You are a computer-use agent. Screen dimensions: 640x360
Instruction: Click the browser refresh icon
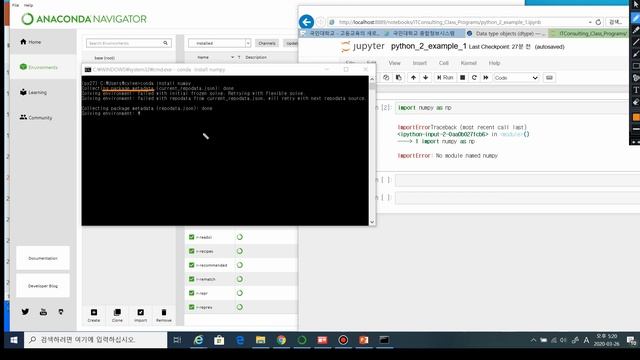coord(598,22)
